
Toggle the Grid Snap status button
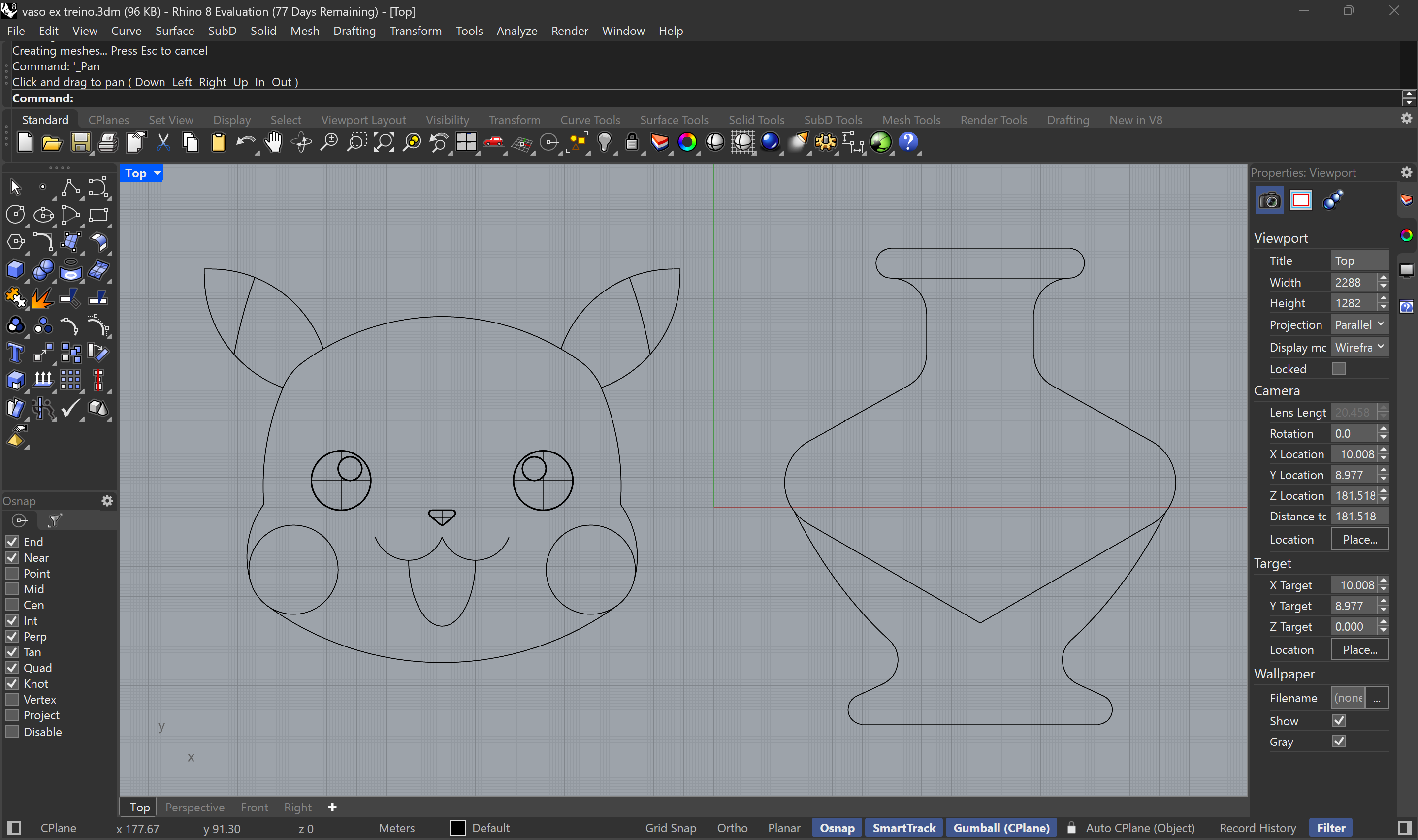[671, 828]
